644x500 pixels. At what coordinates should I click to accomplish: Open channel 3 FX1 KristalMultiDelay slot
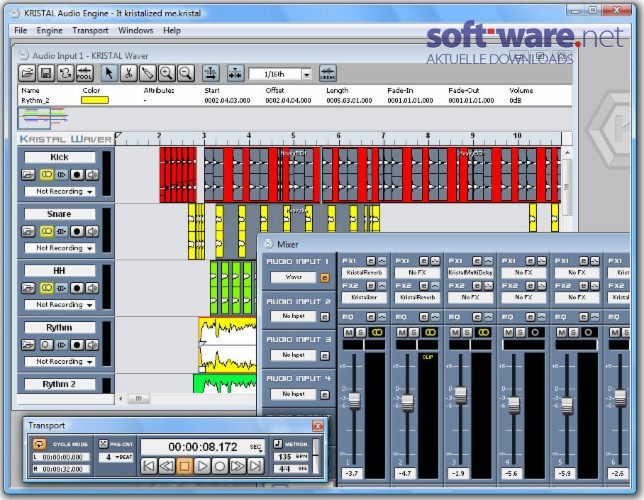point(470,273)
